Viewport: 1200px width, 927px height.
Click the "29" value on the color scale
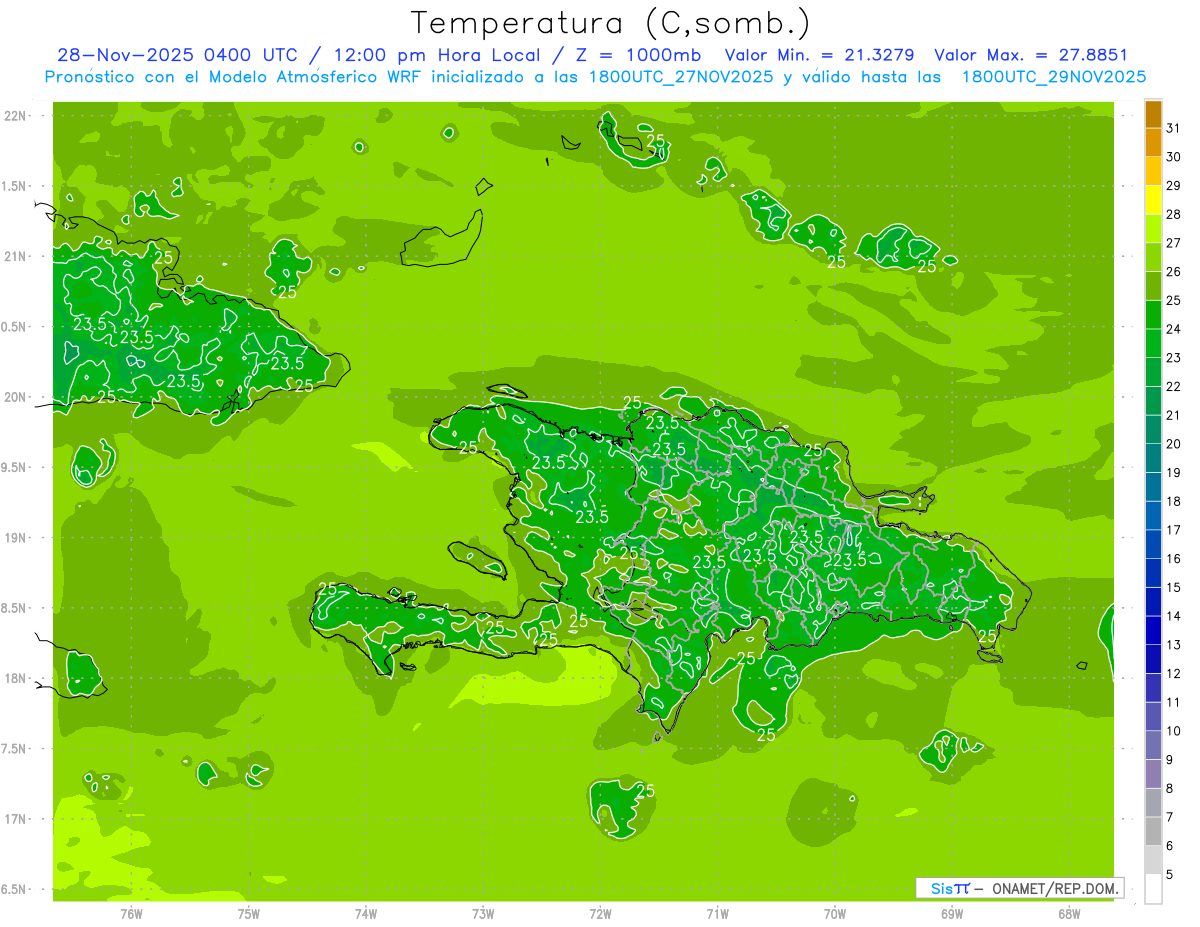(x=1174, y=186)
